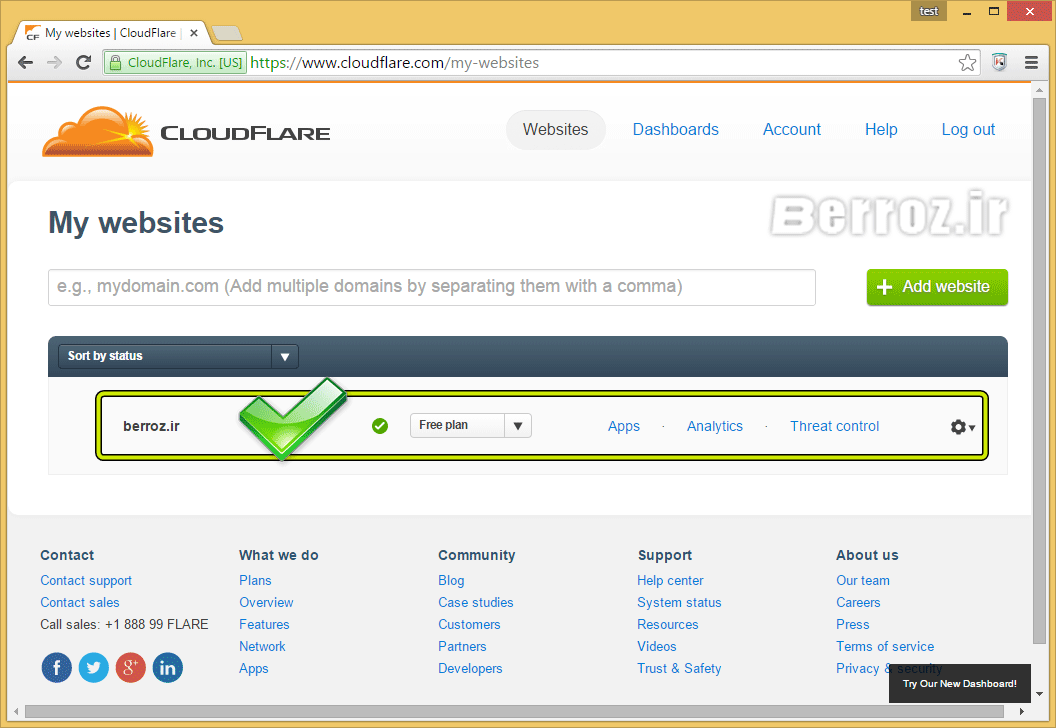Open the Account navigation item
The width and height of the screenshot is (1056, 728).
coord(792,130)
